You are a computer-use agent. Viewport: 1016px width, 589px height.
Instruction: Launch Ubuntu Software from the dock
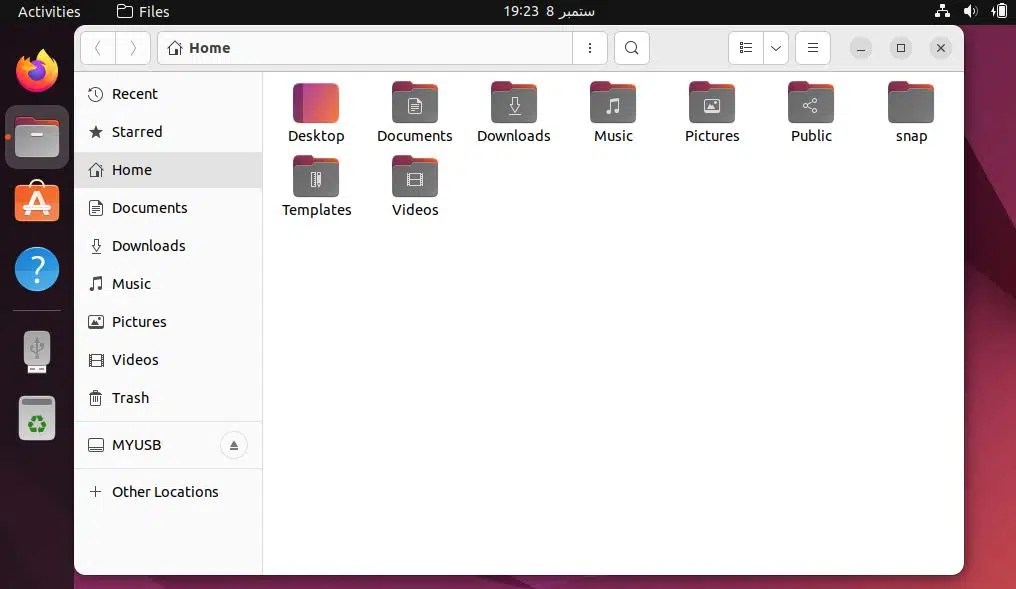[36, 202]
